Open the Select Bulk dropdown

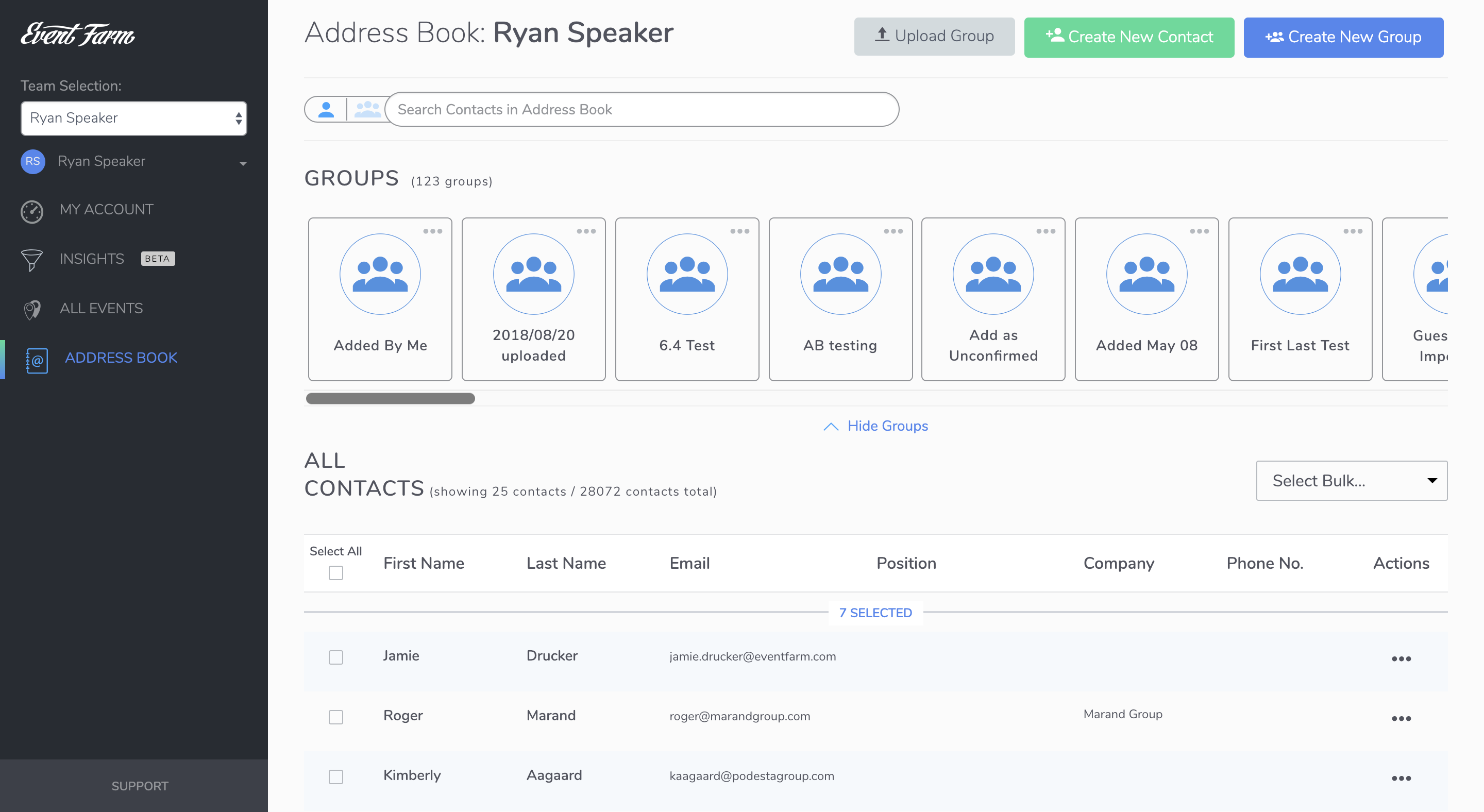(x=1351, y=481)
